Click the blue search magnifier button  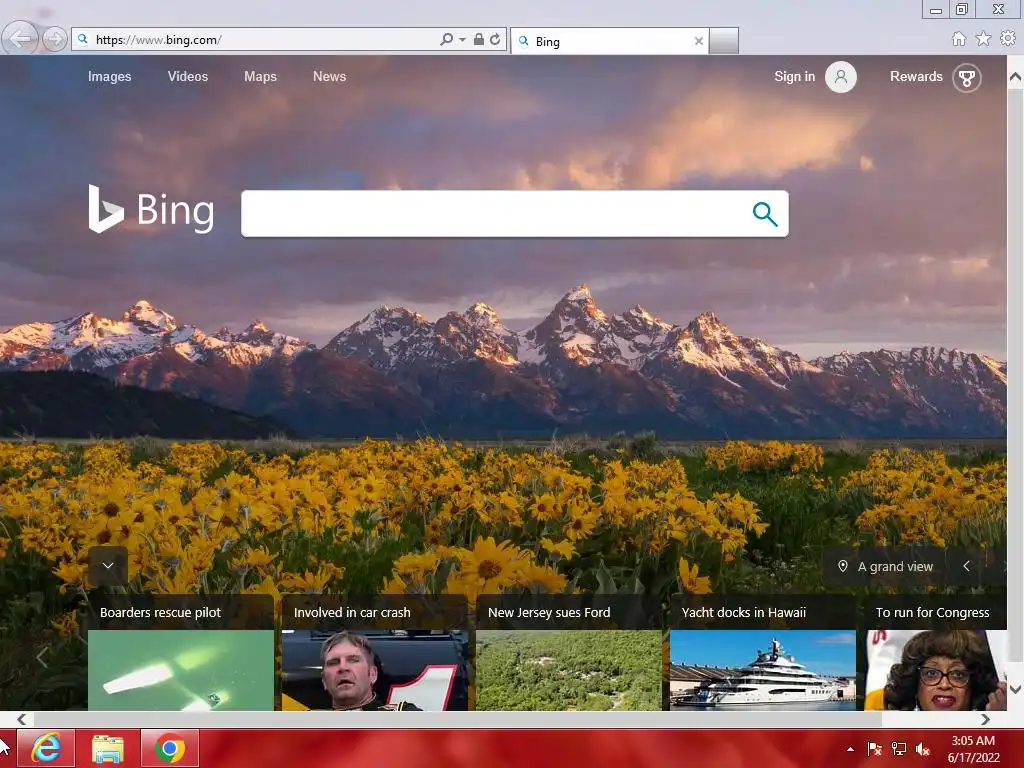(765, 214)
